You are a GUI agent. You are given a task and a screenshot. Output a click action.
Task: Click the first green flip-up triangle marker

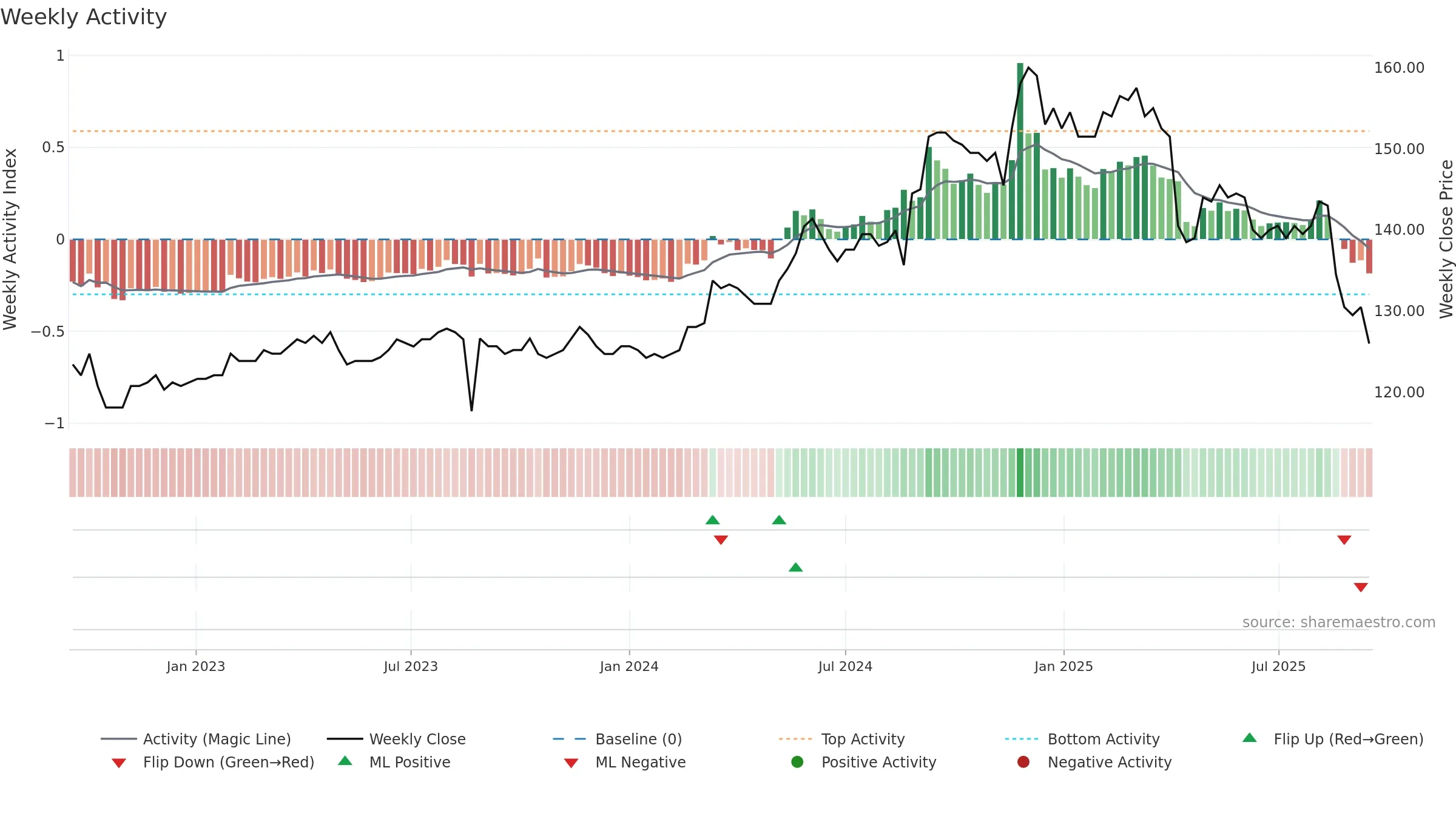pos(713,520)
